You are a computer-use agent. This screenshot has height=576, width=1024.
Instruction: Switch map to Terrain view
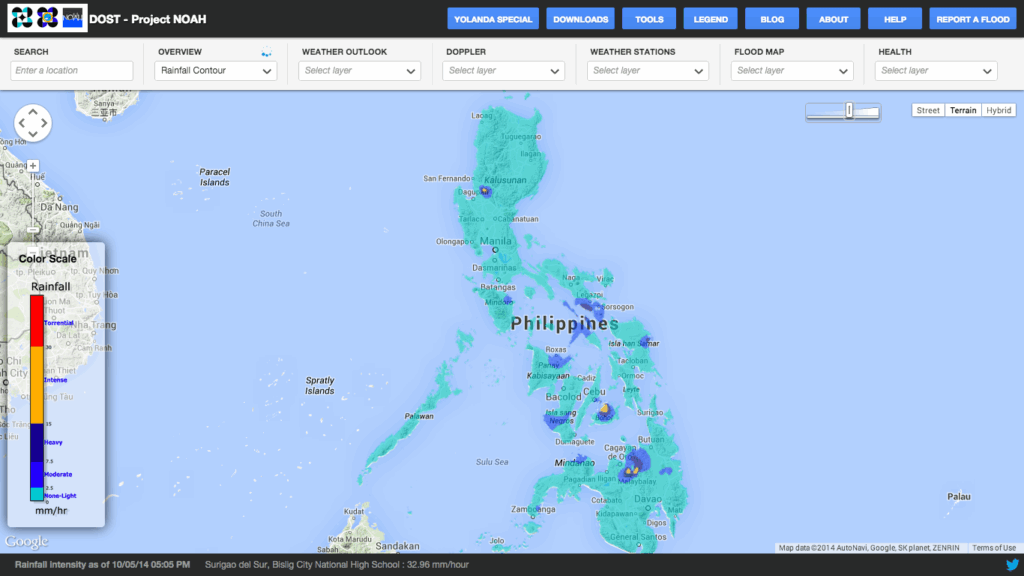click(x=963, y=110)
